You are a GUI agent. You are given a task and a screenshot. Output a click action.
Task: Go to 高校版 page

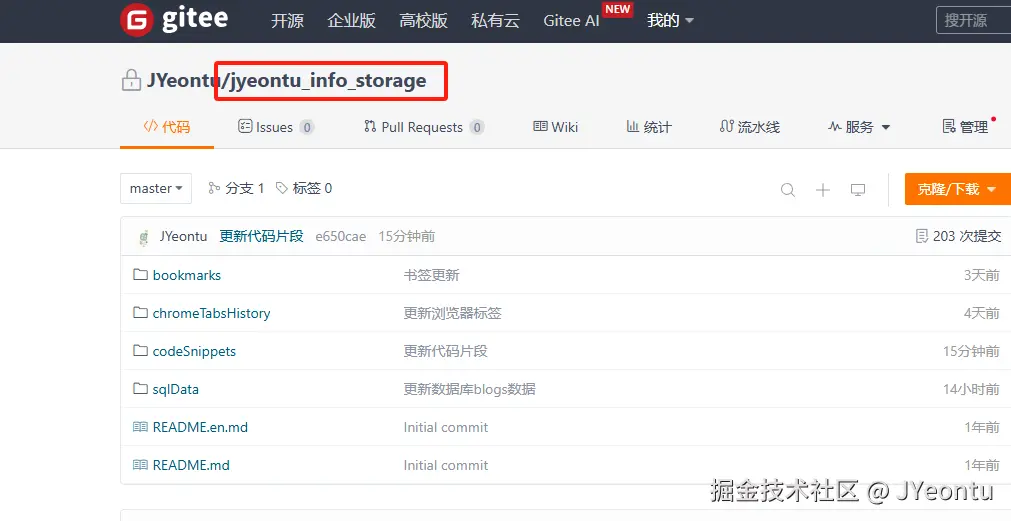click(x=423, y=21)
